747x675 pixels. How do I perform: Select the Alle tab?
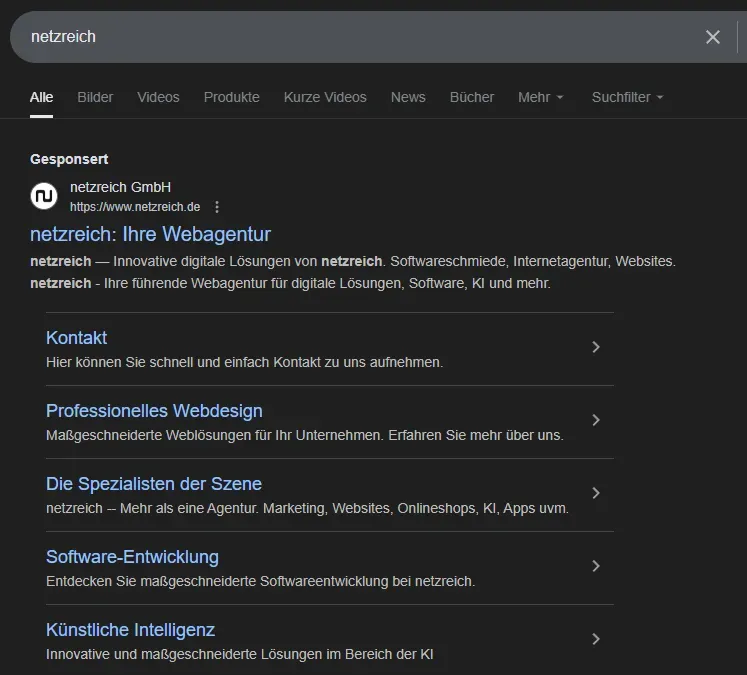[x=41, y=97]
